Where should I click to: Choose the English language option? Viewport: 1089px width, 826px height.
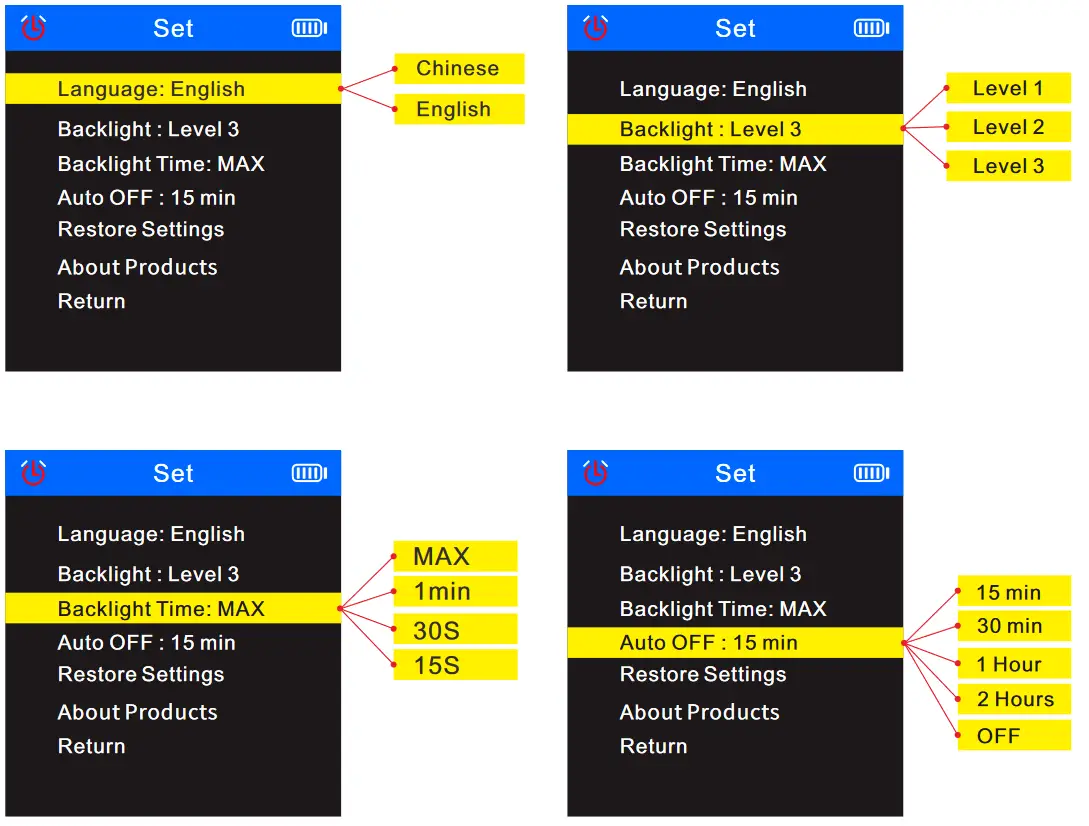tap(459, 109)
